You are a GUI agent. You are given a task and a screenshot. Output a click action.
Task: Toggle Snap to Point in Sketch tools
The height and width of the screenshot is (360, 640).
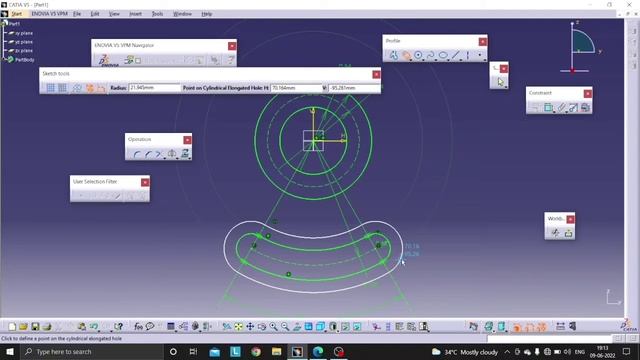62,88
